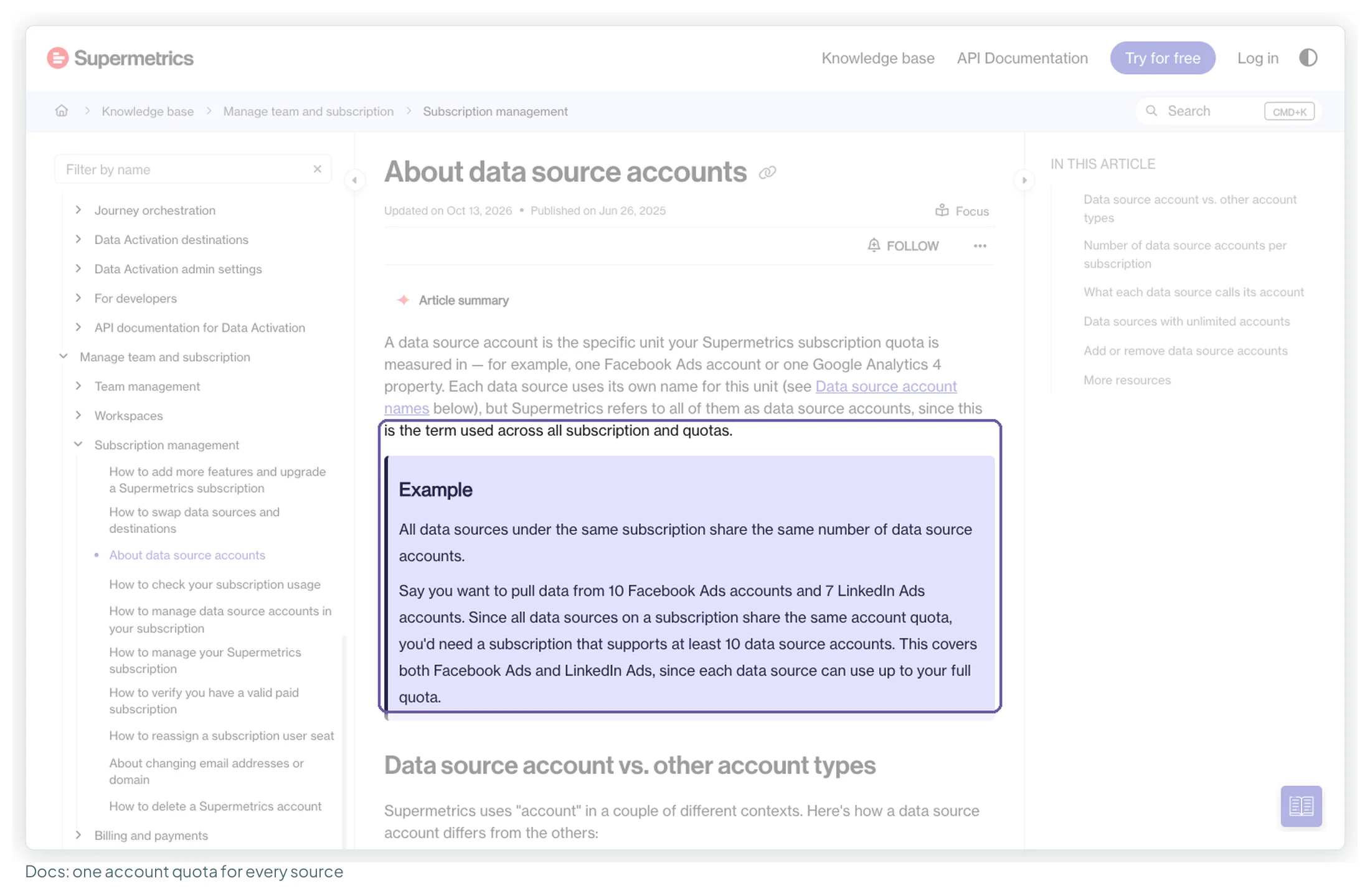1370x896 pixels.
Task: Copy article link icon beside title
Action: click(x=767, y=172)
